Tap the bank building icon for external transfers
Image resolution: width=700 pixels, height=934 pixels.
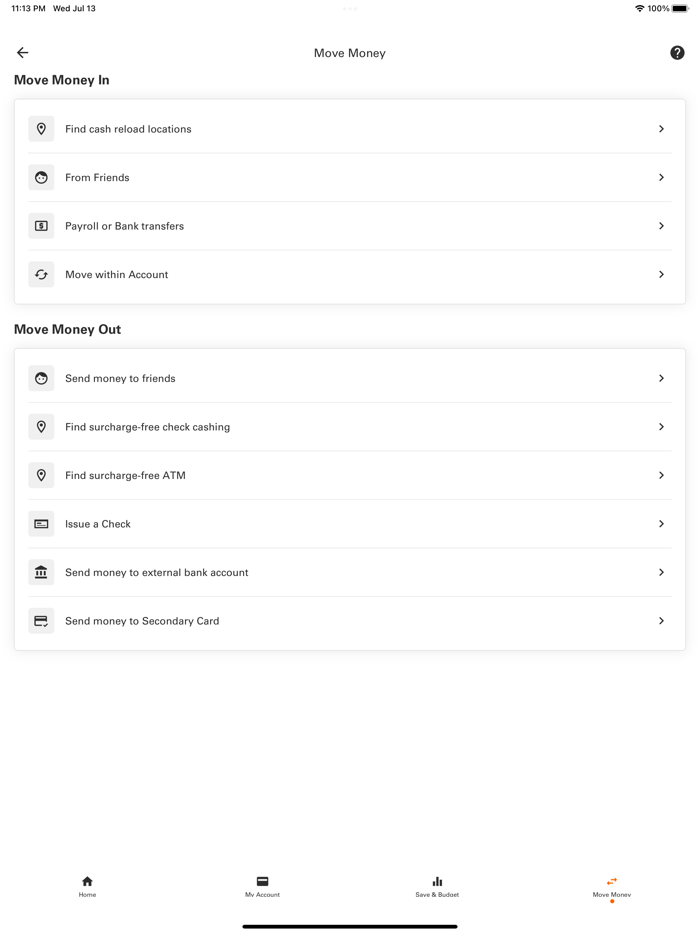point(41,572)
